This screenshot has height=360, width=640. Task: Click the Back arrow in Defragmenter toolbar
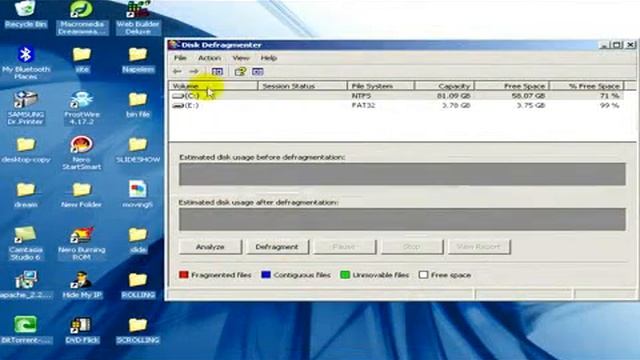177,71
